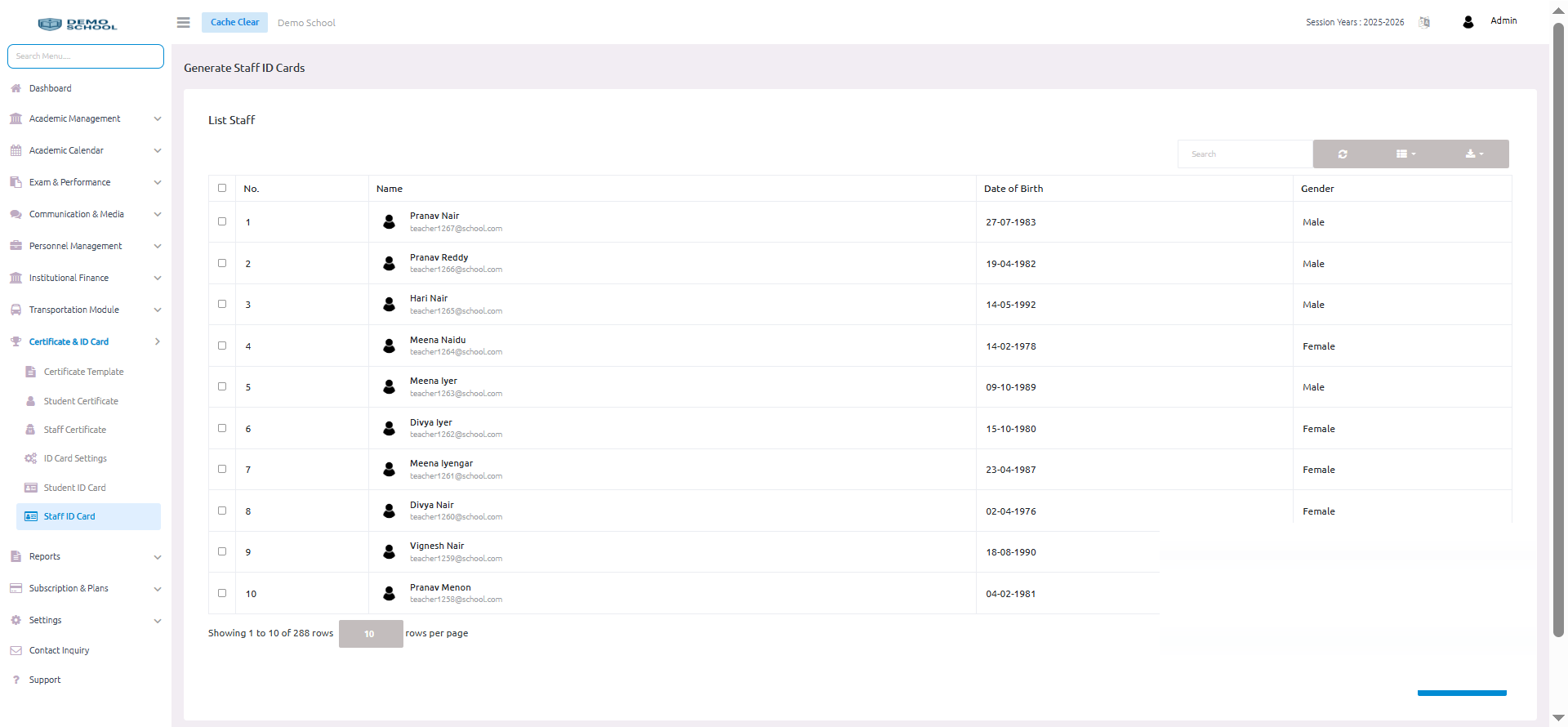1568x727 pixels.
Task: Click the Support question mark icon
Action: click(x=16, y=680)
